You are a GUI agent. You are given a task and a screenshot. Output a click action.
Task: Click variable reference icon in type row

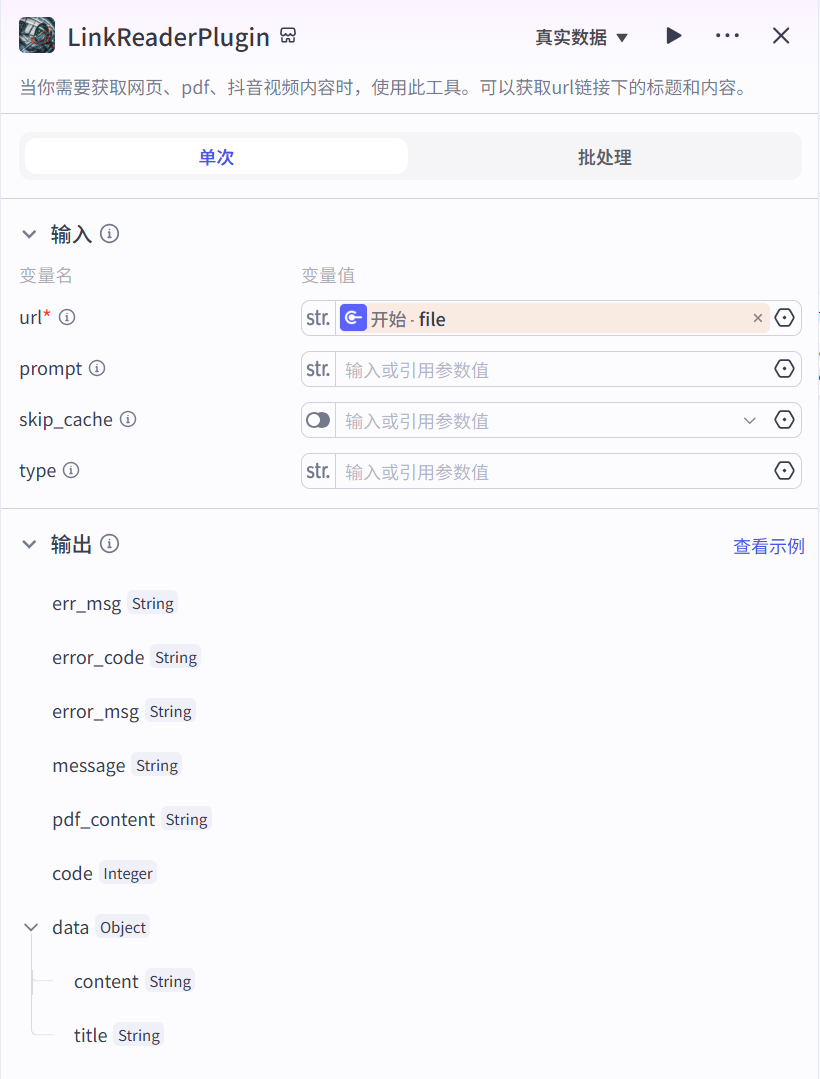click(x=785, y=471)
